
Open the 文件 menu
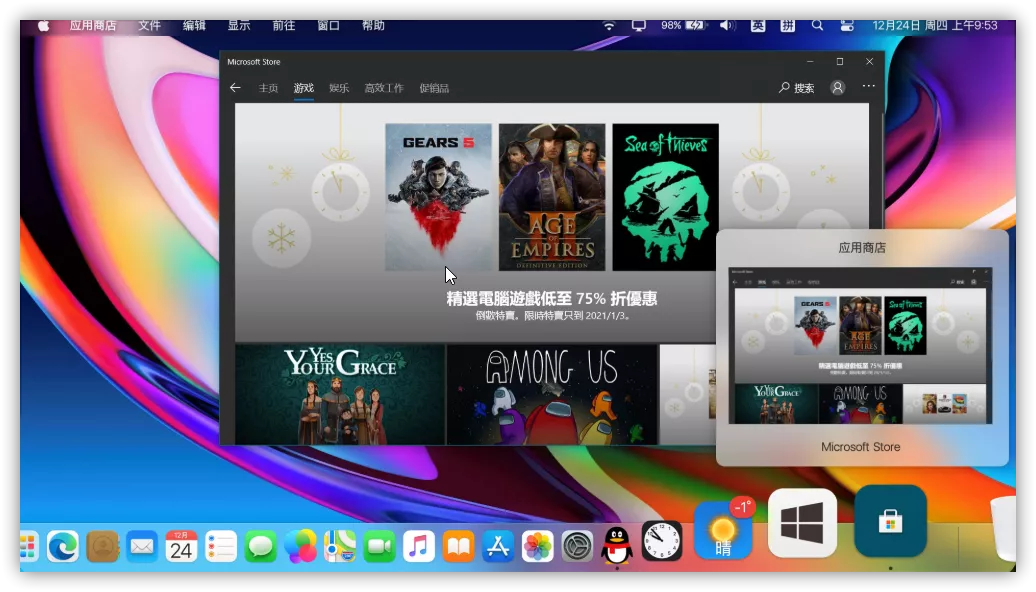pyautogui.click(x=149, y=25)
